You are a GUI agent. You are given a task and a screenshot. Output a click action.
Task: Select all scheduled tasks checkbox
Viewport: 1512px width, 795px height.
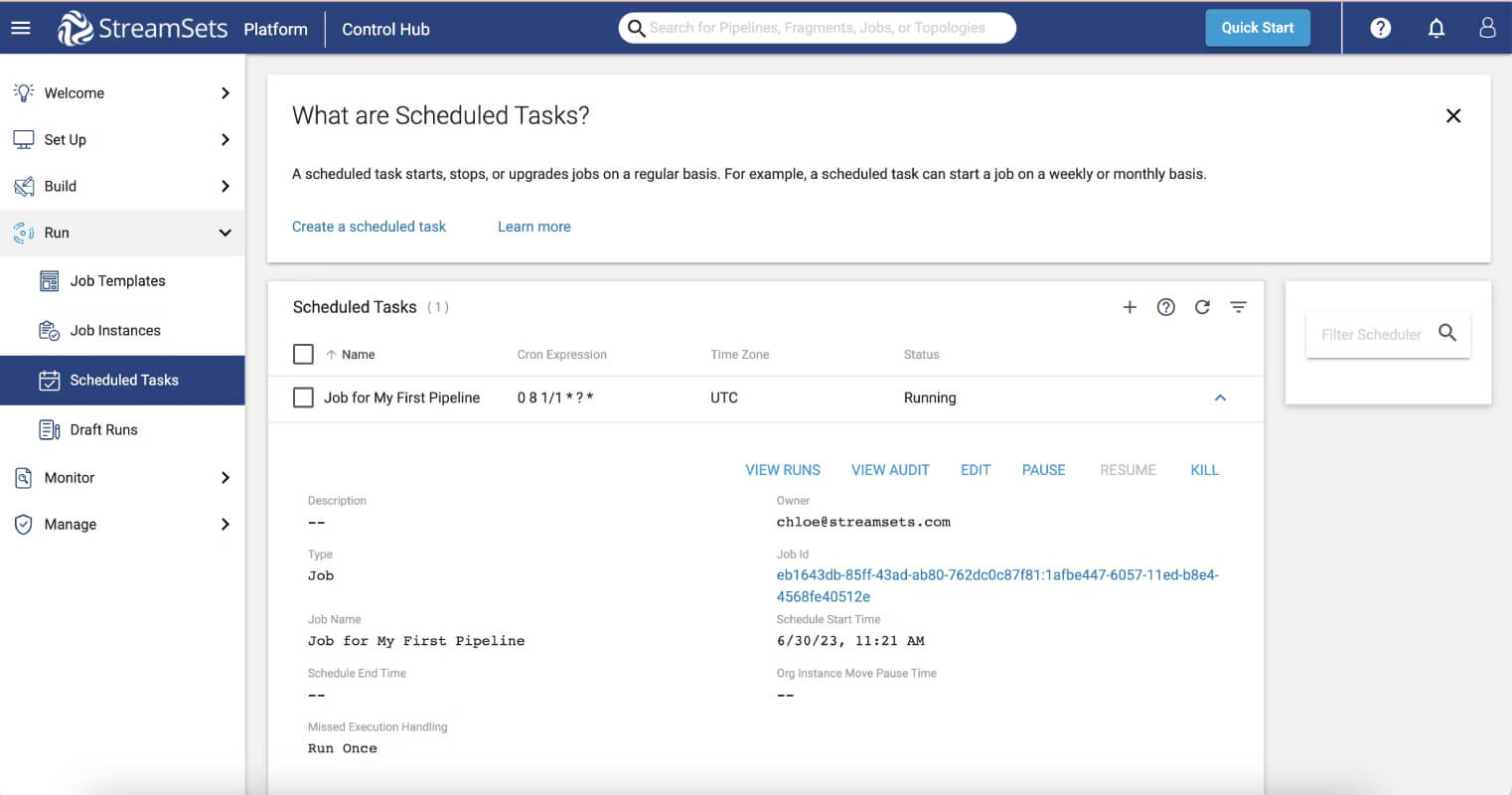(304, 354)
